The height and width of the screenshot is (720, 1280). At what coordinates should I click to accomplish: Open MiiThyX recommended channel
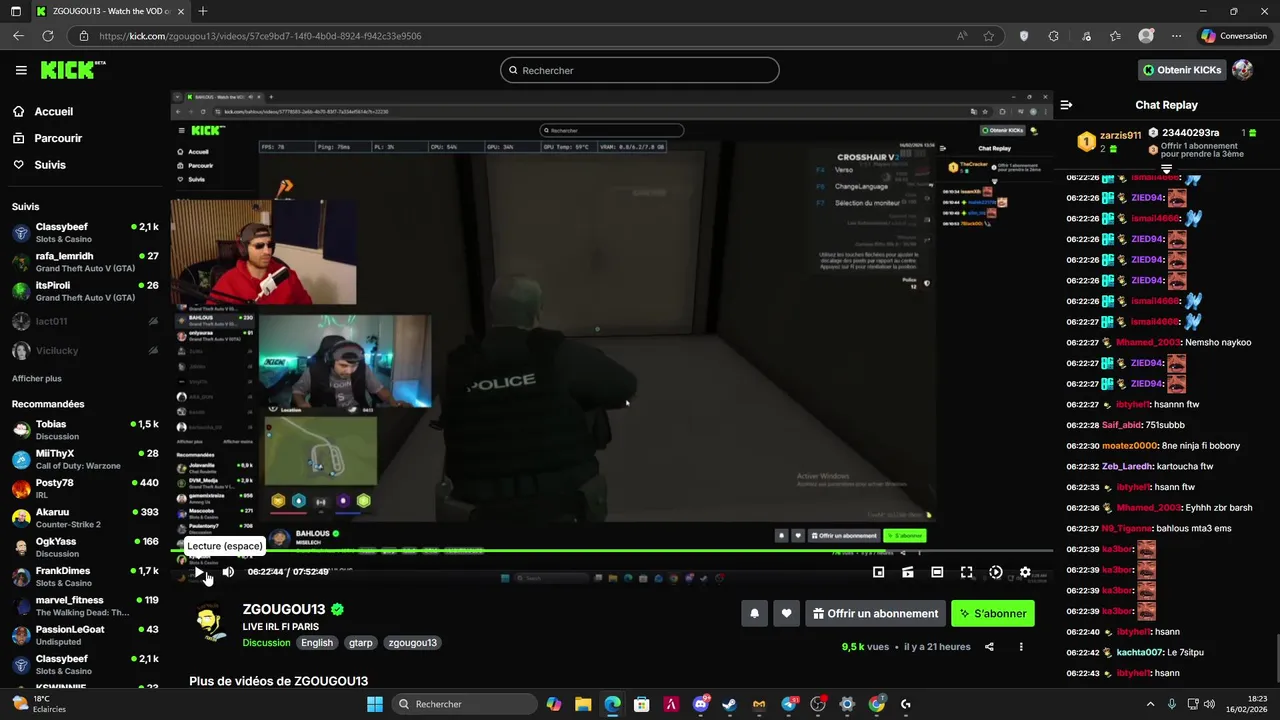[x=85, y=459]
